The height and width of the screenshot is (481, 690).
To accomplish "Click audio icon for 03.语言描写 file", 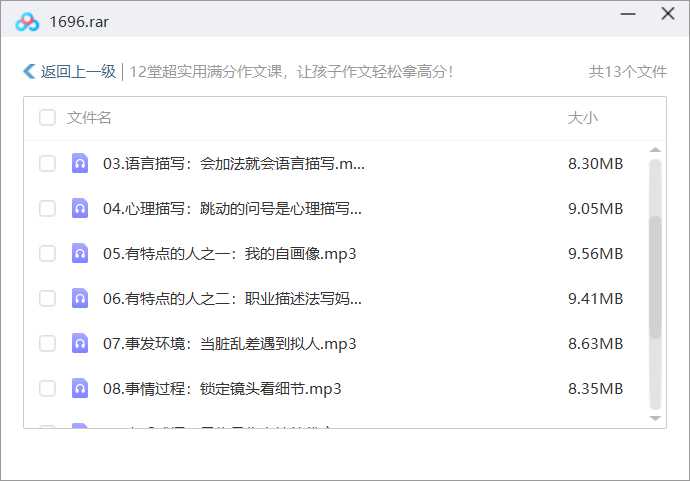I will pyautogui.click(x=80, y=164).
